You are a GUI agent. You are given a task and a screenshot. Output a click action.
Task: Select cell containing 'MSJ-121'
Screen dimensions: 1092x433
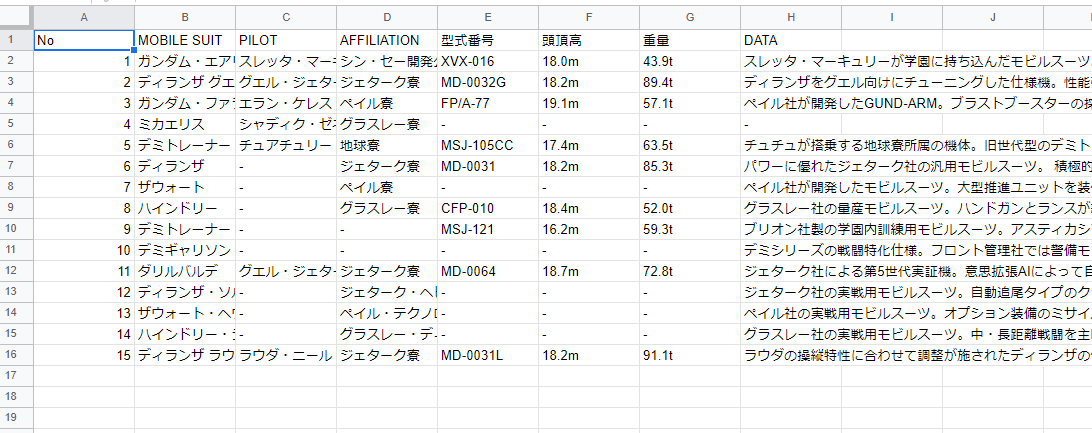(x=488, y=229)
